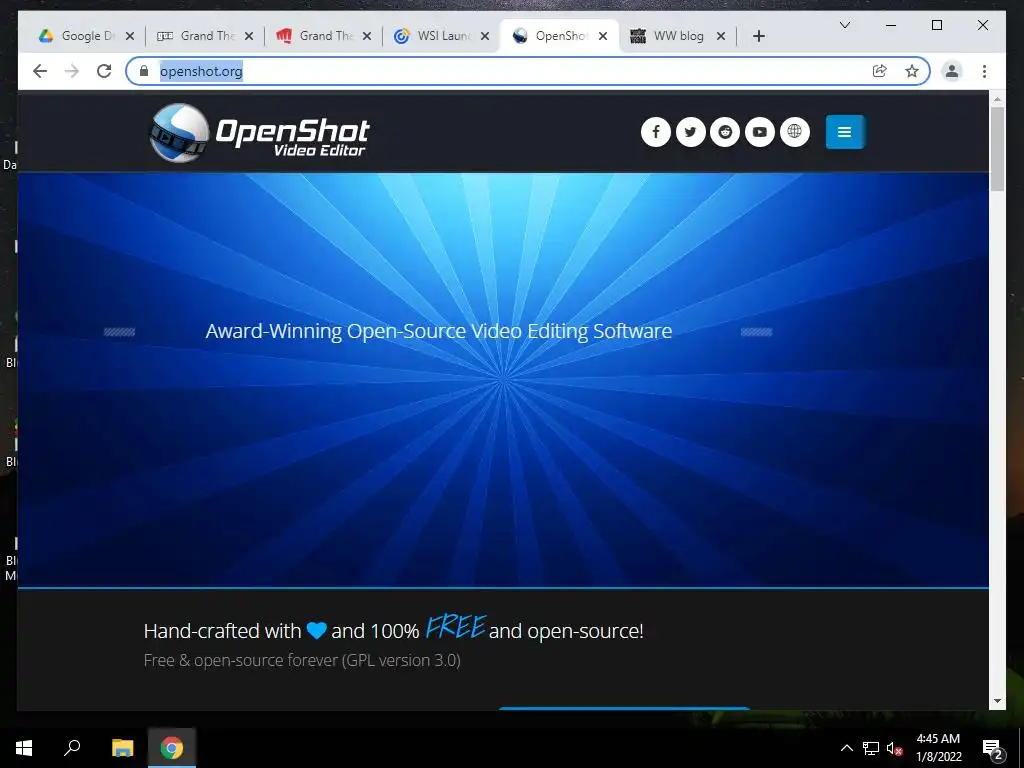Go forward in browser history
Viewport: 1024px width, 768px height.
(72, 71)
